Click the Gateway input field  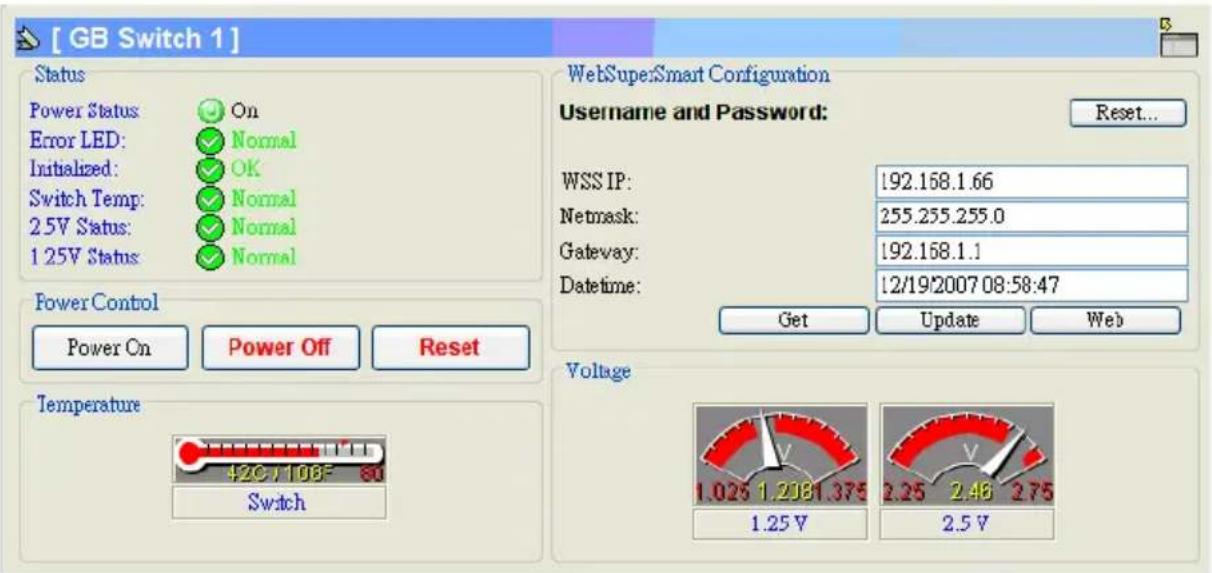pos(1031,251)
